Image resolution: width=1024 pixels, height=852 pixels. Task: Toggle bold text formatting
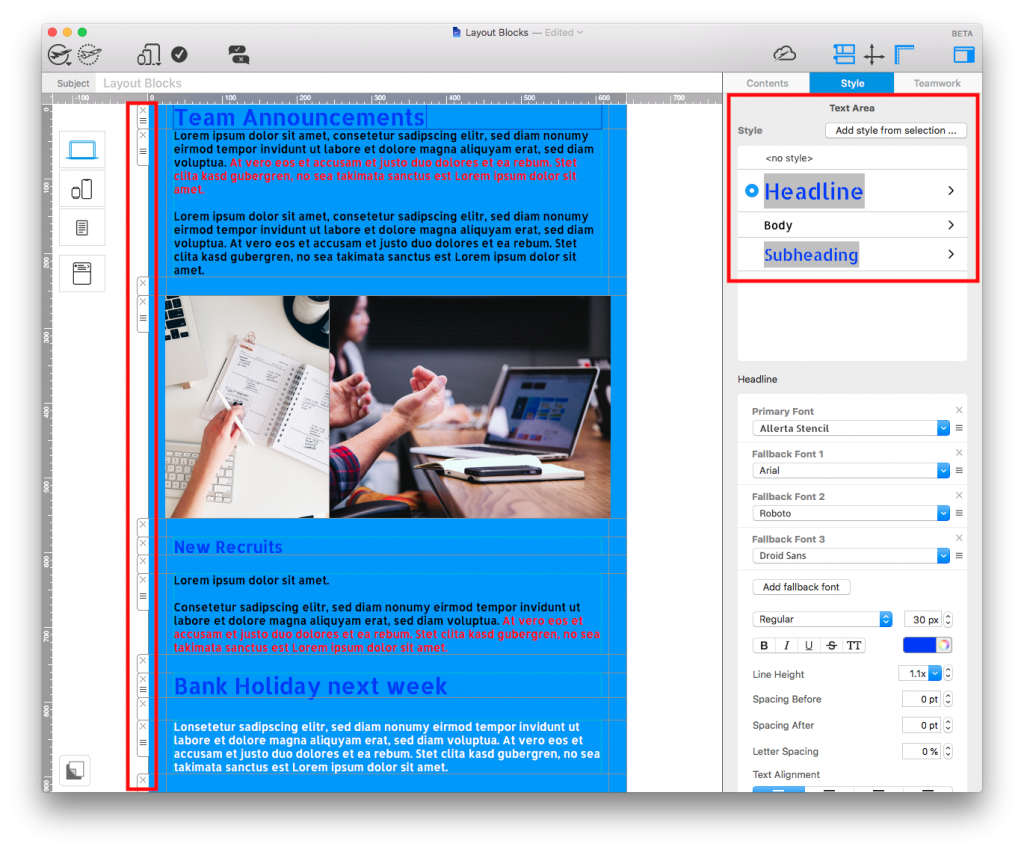point(764,646)
